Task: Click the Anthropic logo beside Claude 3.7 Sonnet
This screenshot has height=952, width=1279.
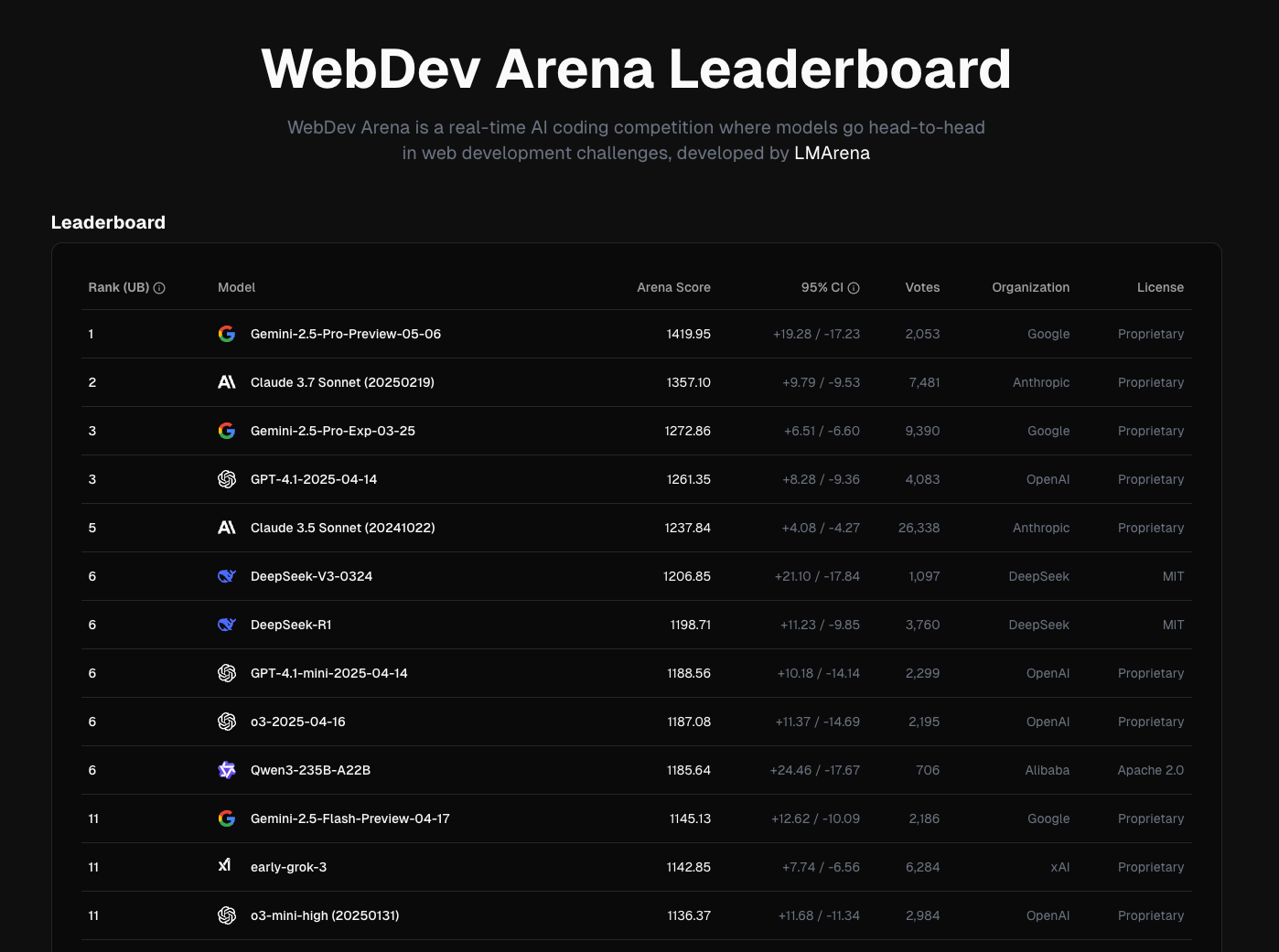Action: 227,382
